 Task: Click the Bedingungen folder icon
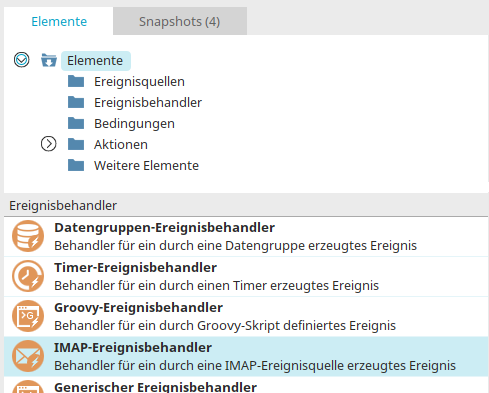pos(76,123)
